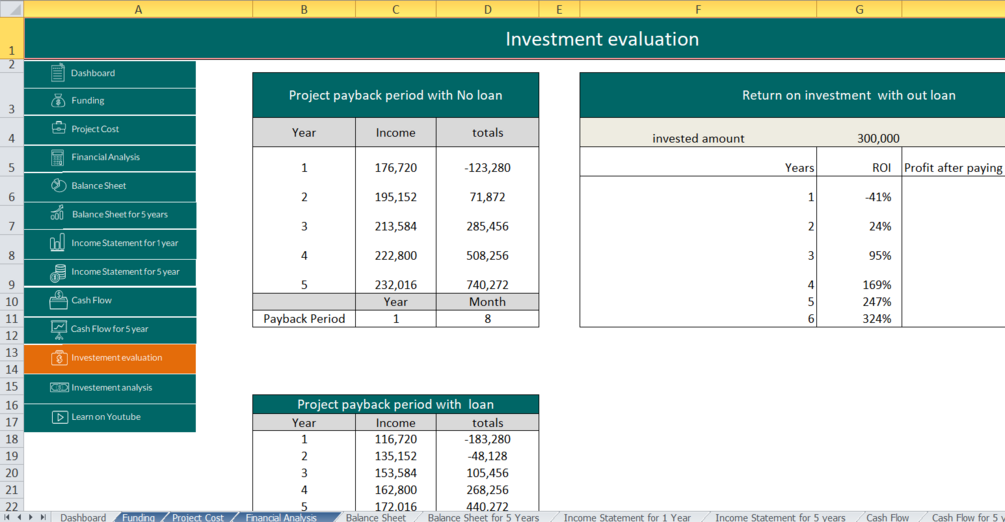Open Learn on Youtube play icon
This screenshot has height=522, width=1005.
click(59, 417)
